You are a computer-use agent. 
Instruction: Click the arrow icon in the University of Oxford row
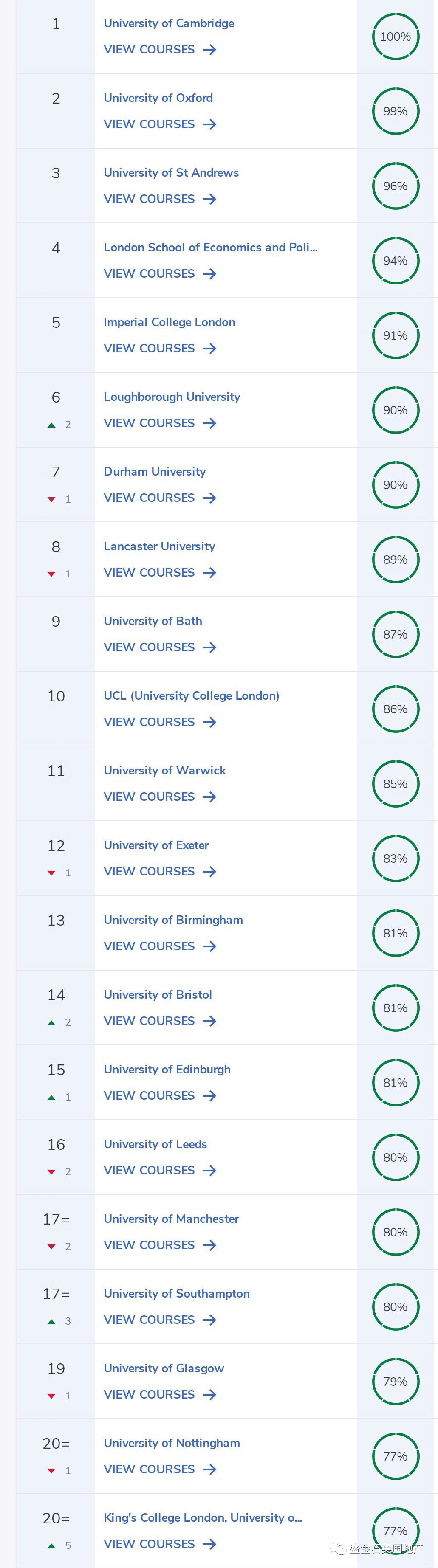209,124
